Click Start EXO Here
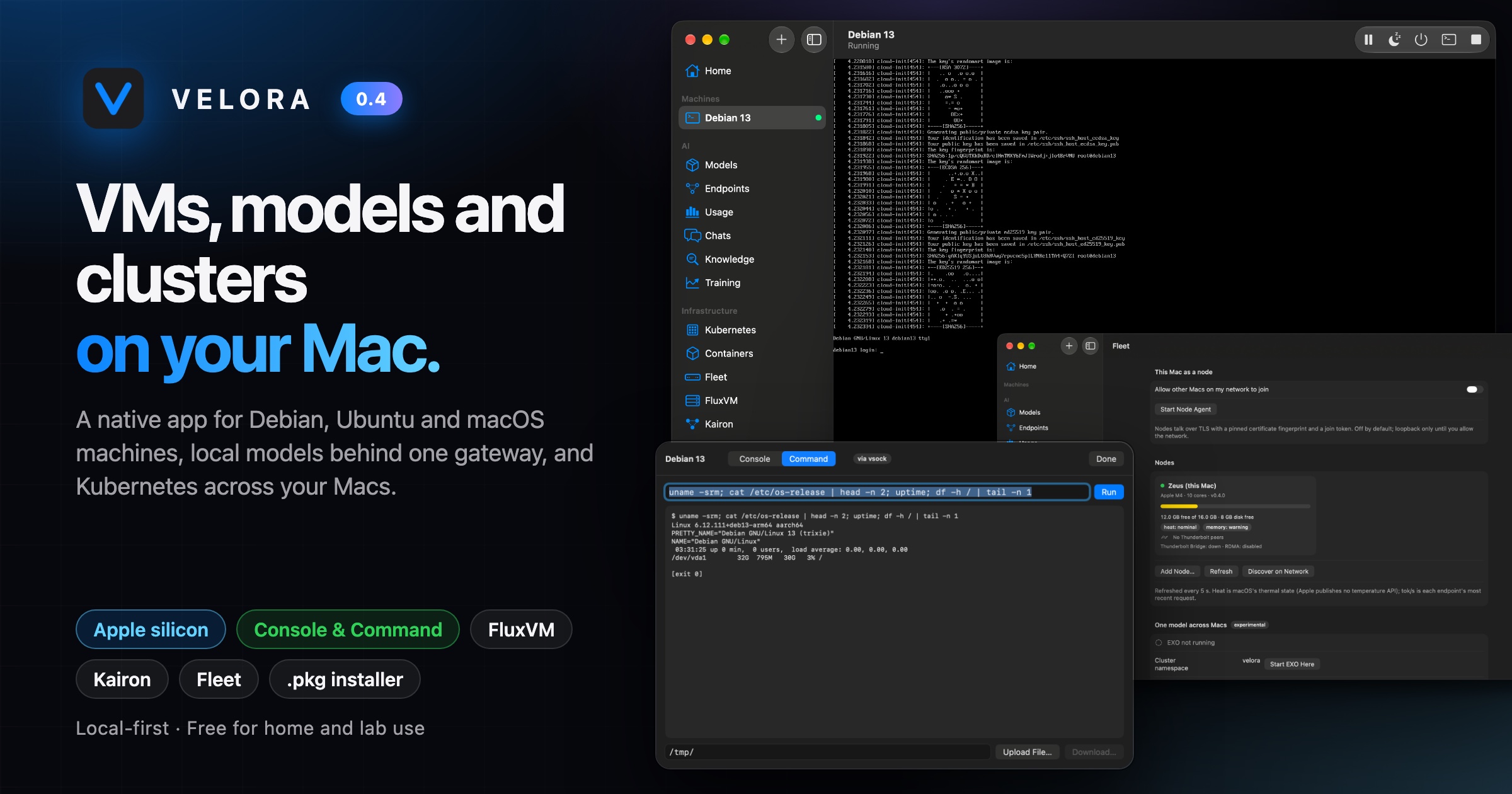 (1292, 664)
